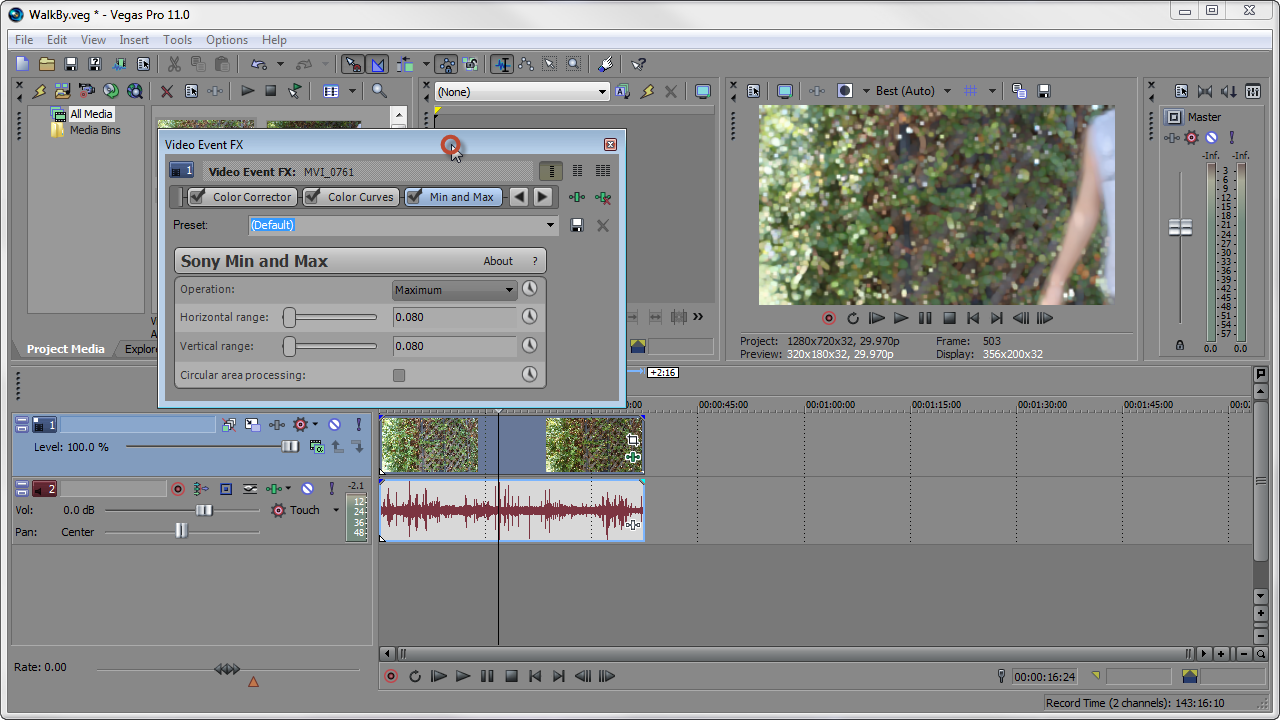Mute audio track 2
The height and width of the screenshot is (720, 1280).
point(308,489)
